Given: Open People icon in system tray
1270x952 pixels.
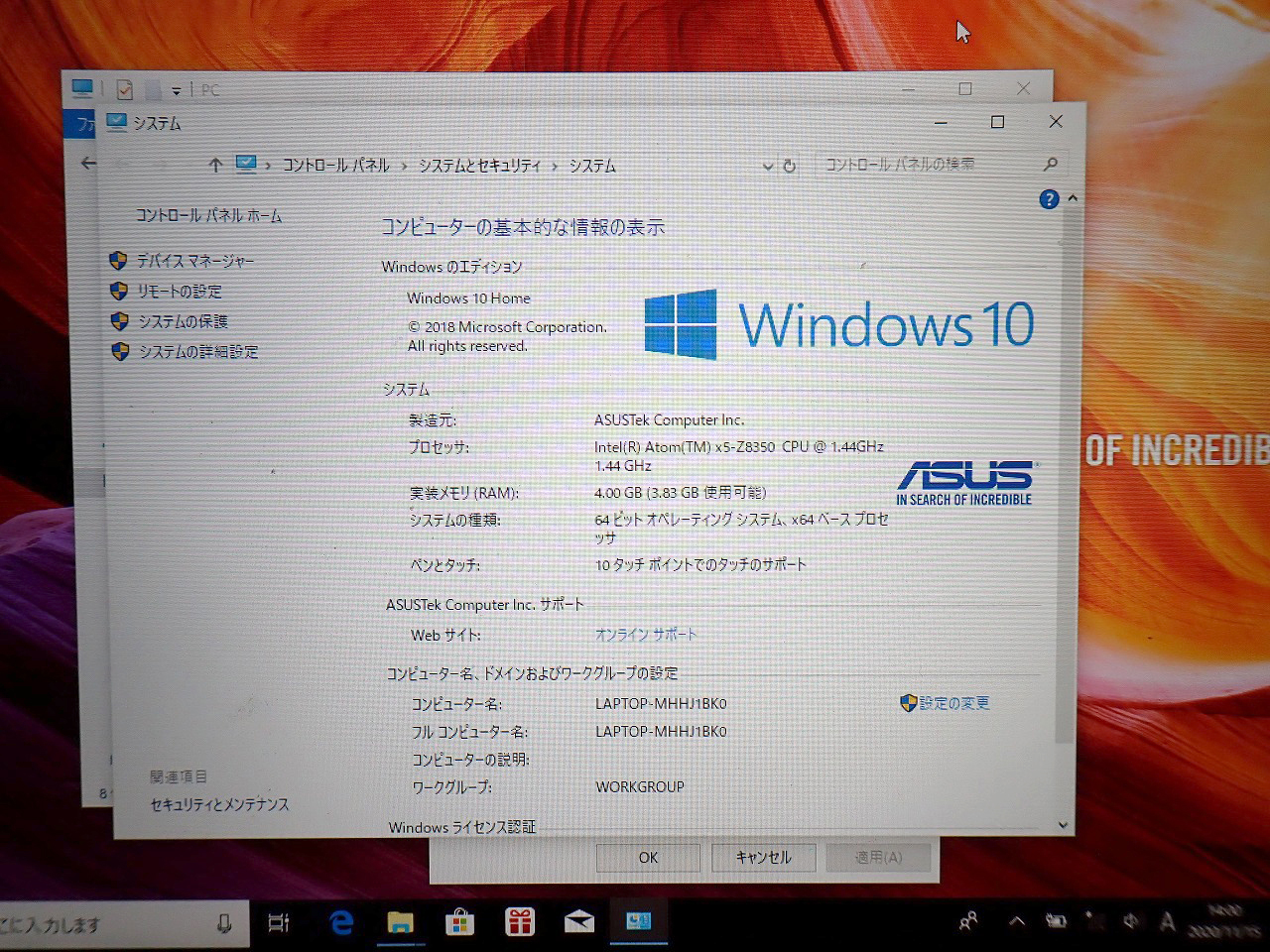Looking at the screenshot, I should (x=968, y=922).
